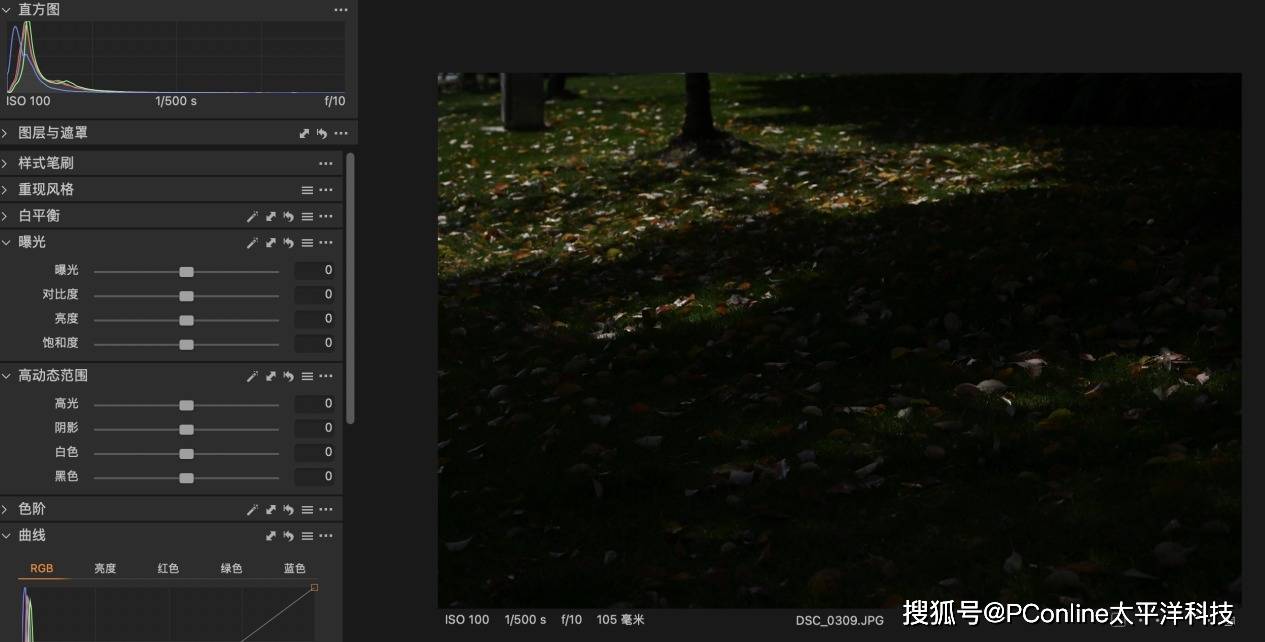The height and width of the screenshot is (642, 1265).
Task: Collapse the 曝光 panel
Action: tap(6, 242)
